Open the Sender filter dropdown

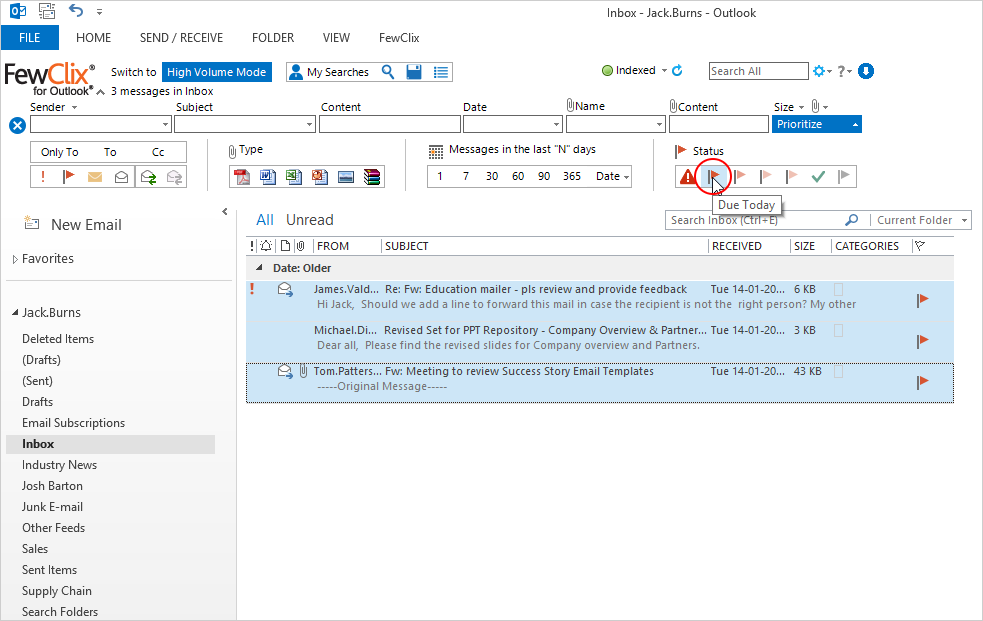pos(165,125)
